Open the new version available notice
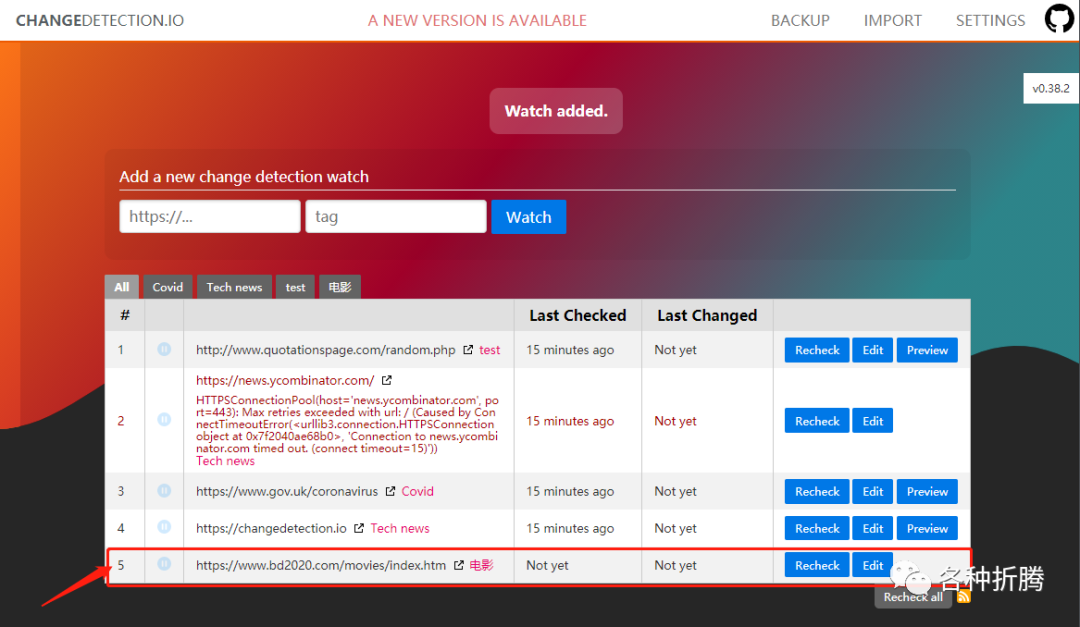The width and height of the screenshot is (1080, 627). 477,21
